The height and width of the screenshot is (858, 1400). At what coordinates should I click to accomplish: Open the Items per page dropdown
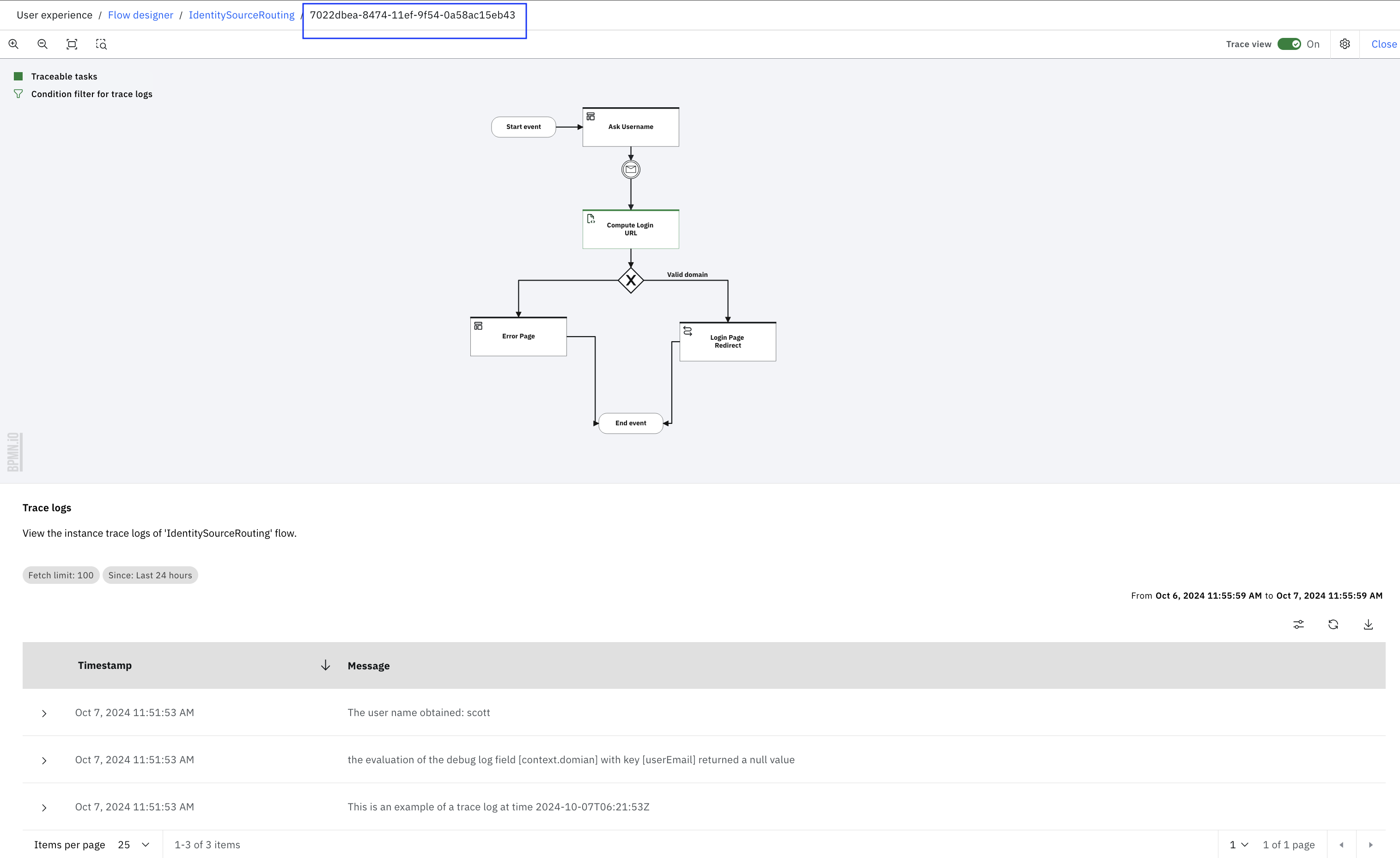(134, 844)
